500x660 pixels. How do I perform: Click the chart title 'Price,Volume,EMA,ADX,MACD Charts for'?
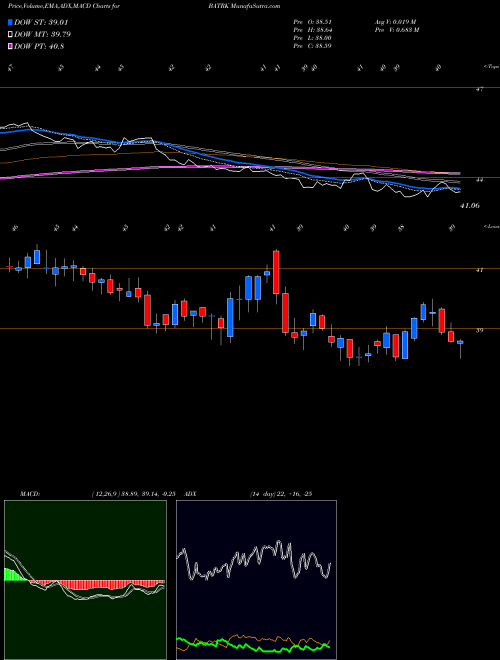pos(64,6)
